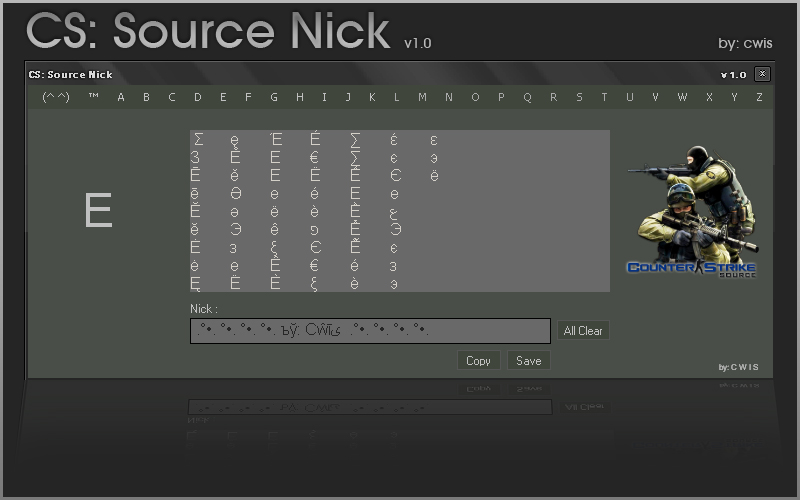800x500 pixels.
Task: Pick the top-left Σ character in grid
Action: tap(198, 140)
